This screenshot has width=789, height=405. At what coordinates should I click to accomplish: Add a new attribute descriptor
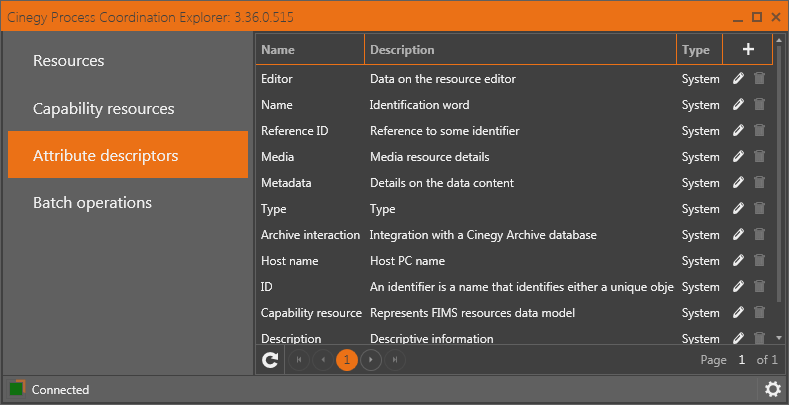point(748,49)
